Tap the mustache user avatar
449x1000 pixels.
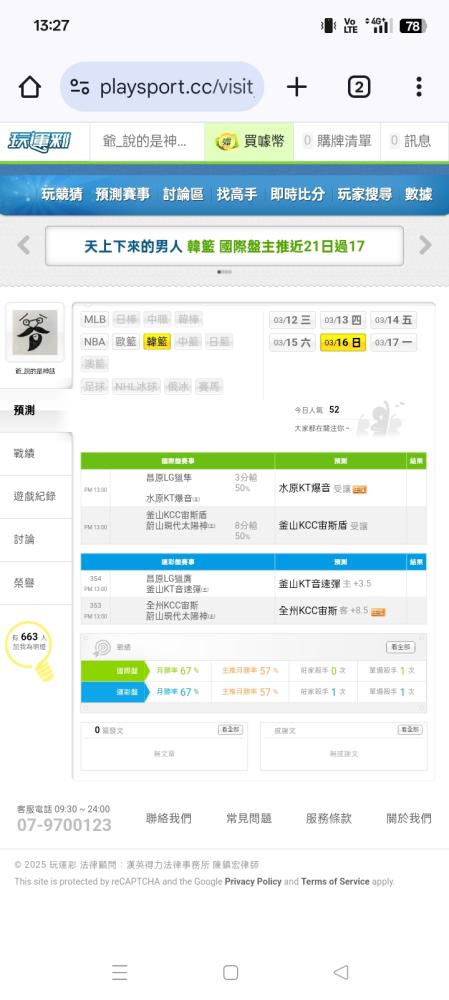pos(35,332)
